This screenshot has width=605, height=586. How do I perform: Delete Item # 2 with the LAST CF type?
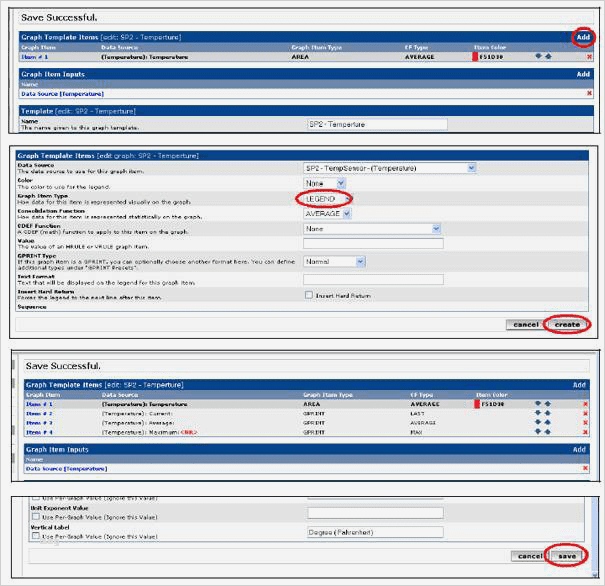tap(585, 413)
